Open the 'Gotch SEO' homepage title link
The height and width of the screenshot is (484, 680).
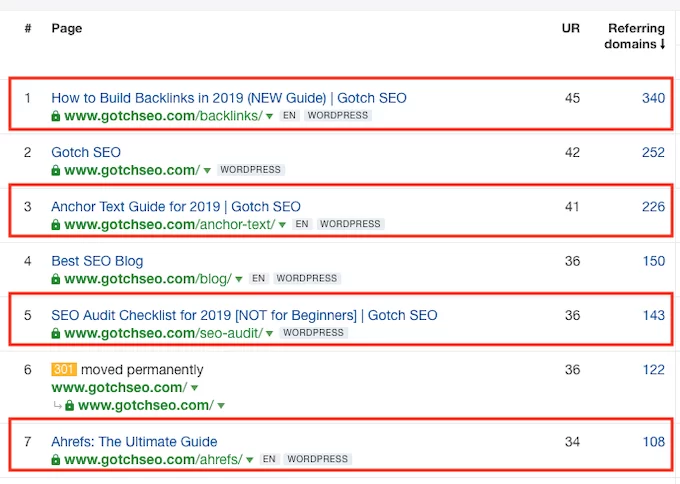(86, 152)
